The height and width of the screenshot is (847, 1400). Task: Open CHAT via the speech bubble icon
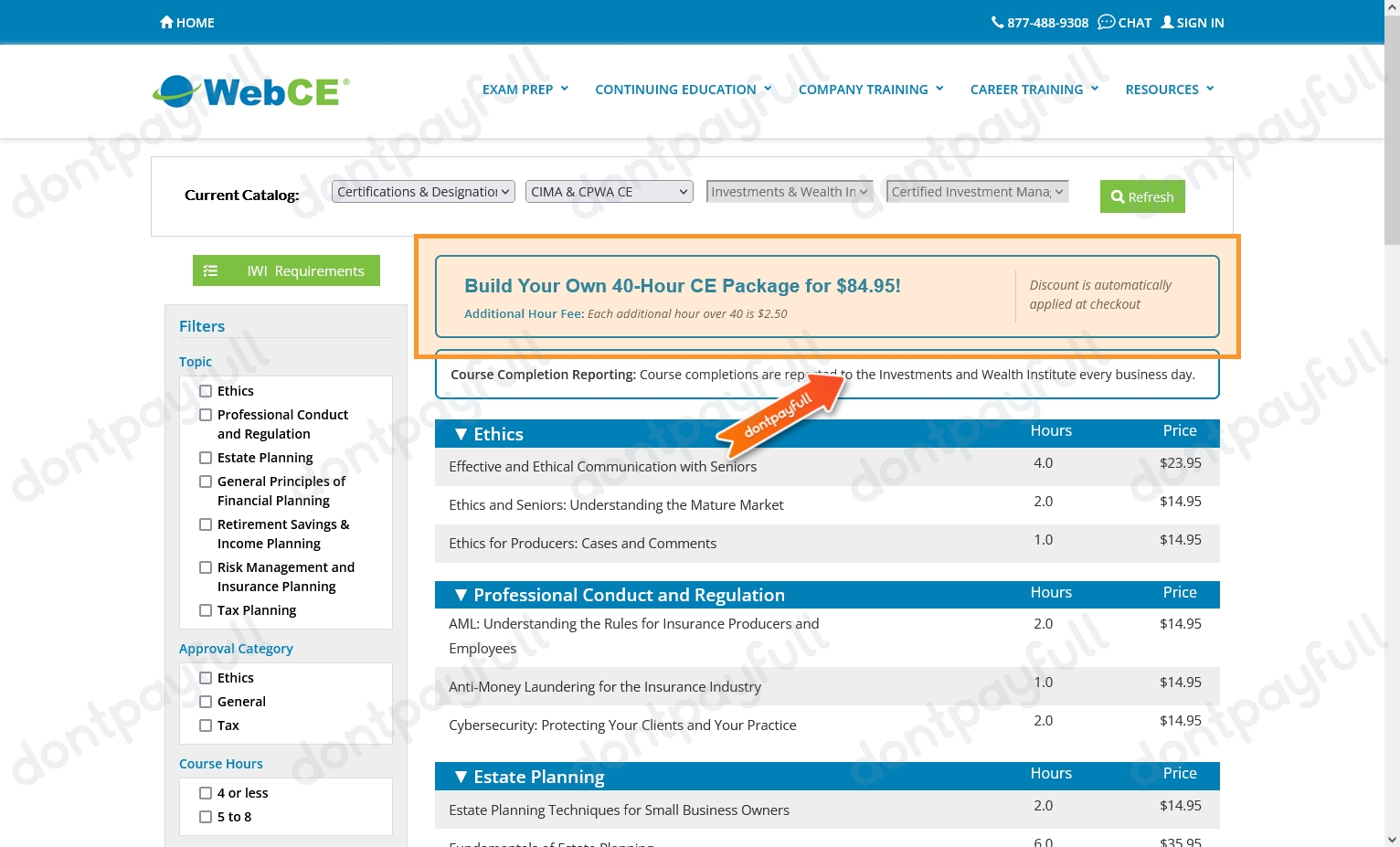tap(1106, 22)
